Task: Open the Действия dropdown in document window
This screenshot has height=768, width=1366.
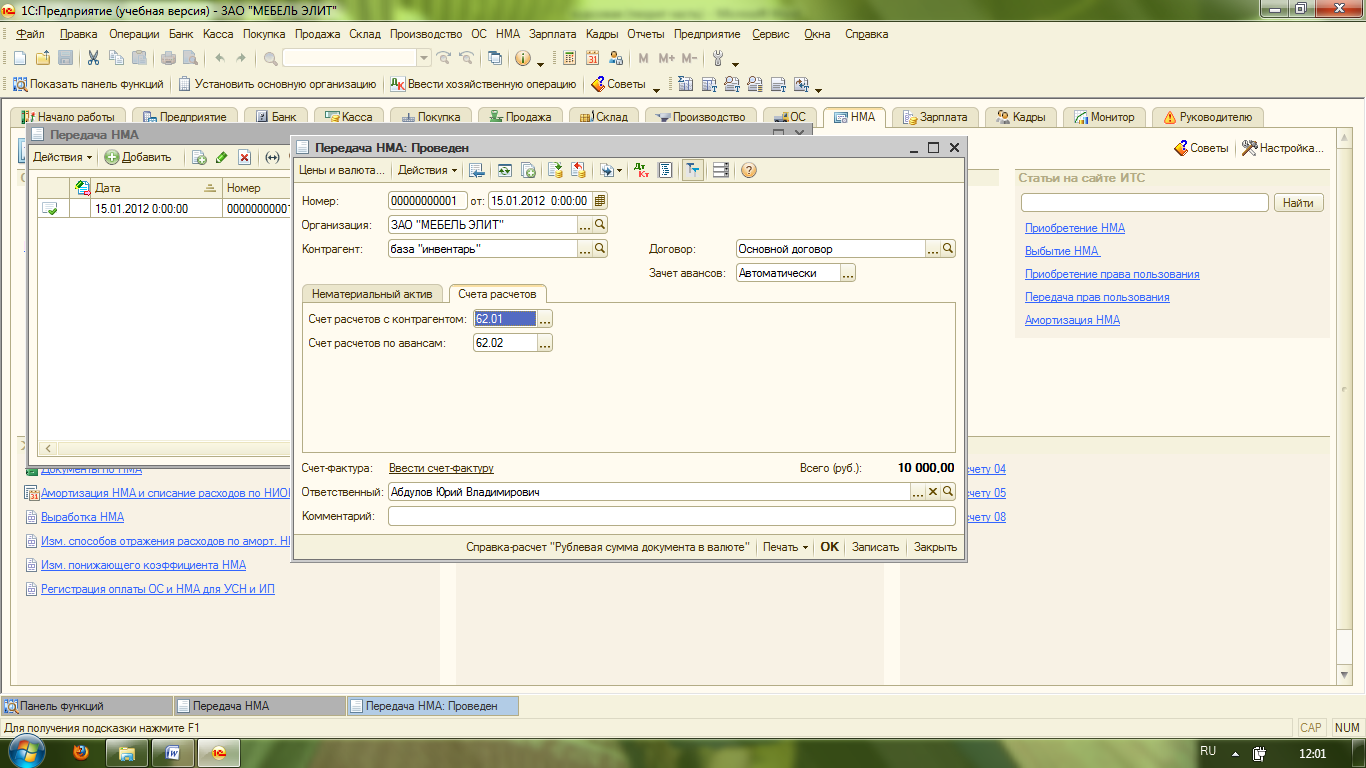Action: point(428,170)
